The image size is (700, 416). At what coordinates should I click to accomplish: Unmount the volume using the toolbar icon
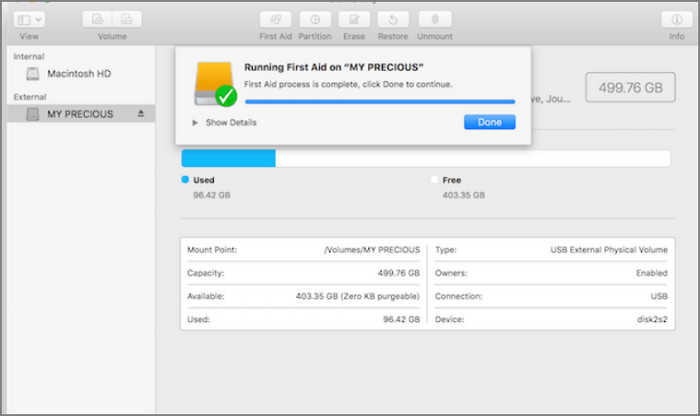click(x=434, y=20)
